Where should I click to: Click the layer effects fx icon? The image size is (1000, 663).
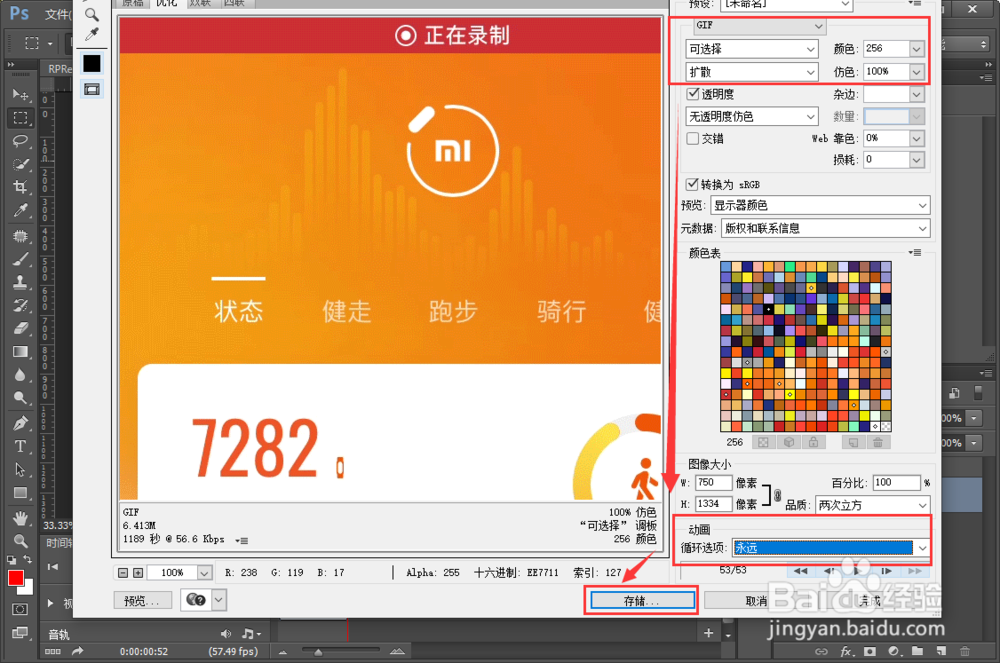(846, 651)
